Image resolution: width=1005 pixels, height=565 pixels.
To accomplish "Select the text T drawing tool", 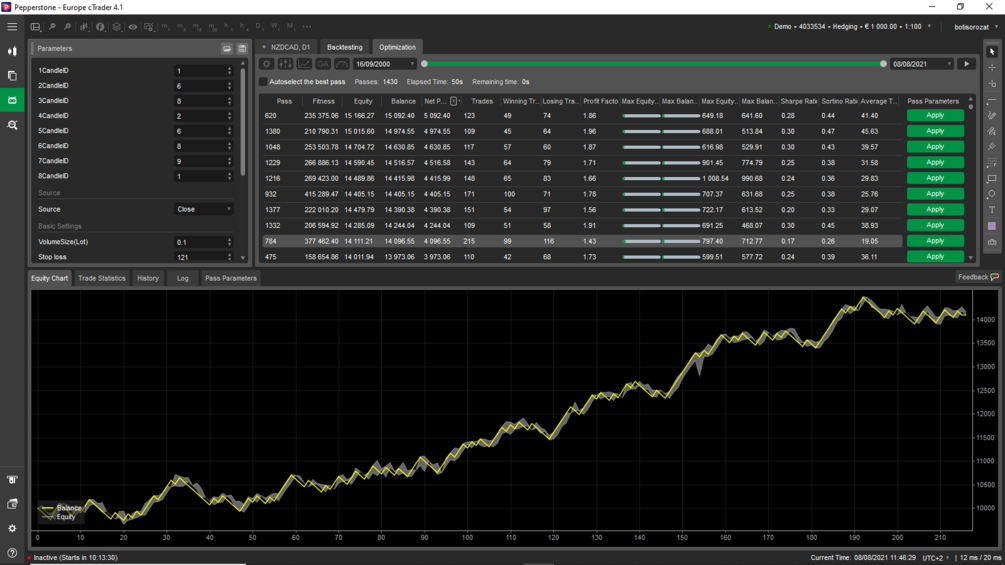I will point(992,210).
